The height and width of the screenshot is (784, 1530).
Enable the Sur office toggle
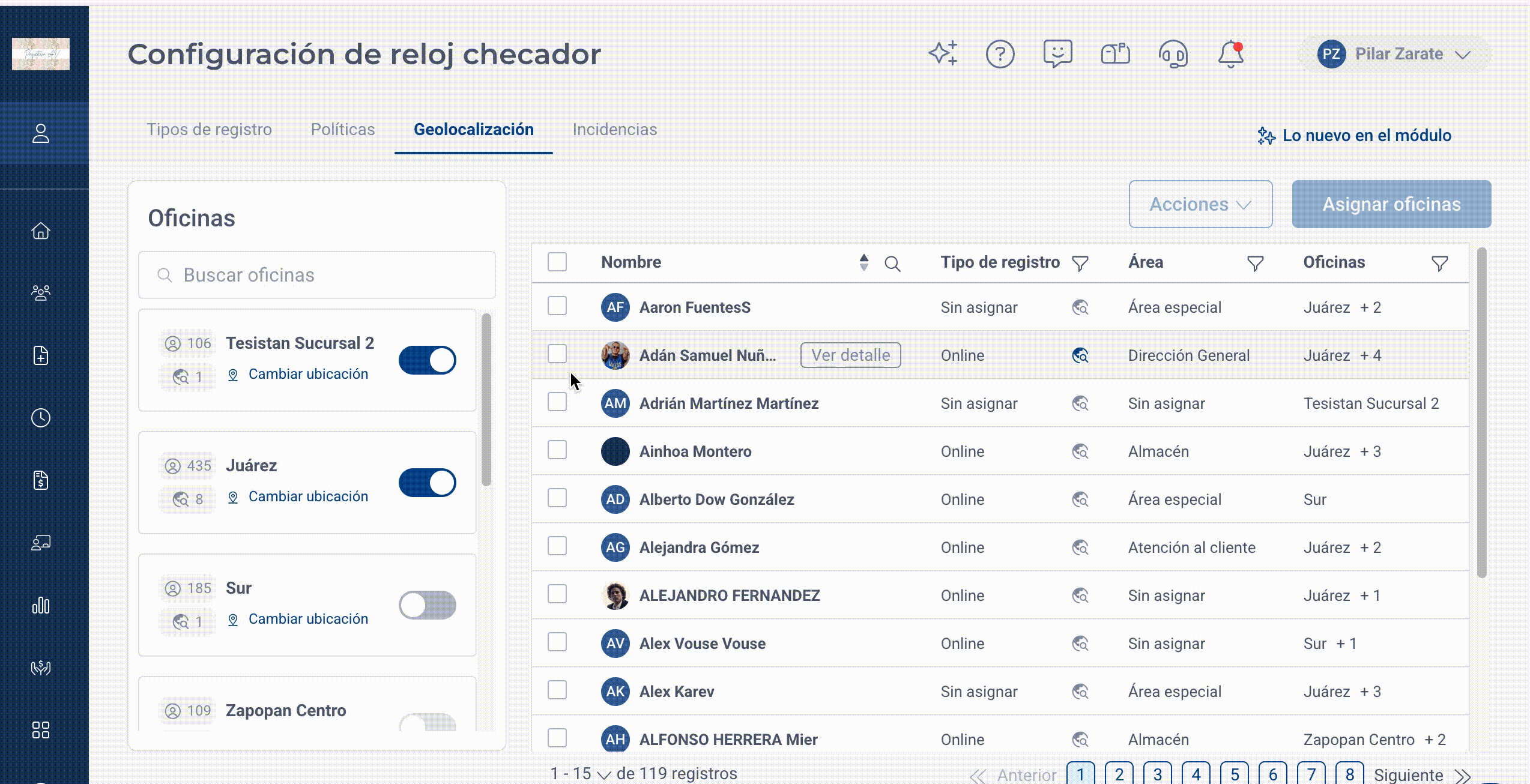[x=428, y=605]
